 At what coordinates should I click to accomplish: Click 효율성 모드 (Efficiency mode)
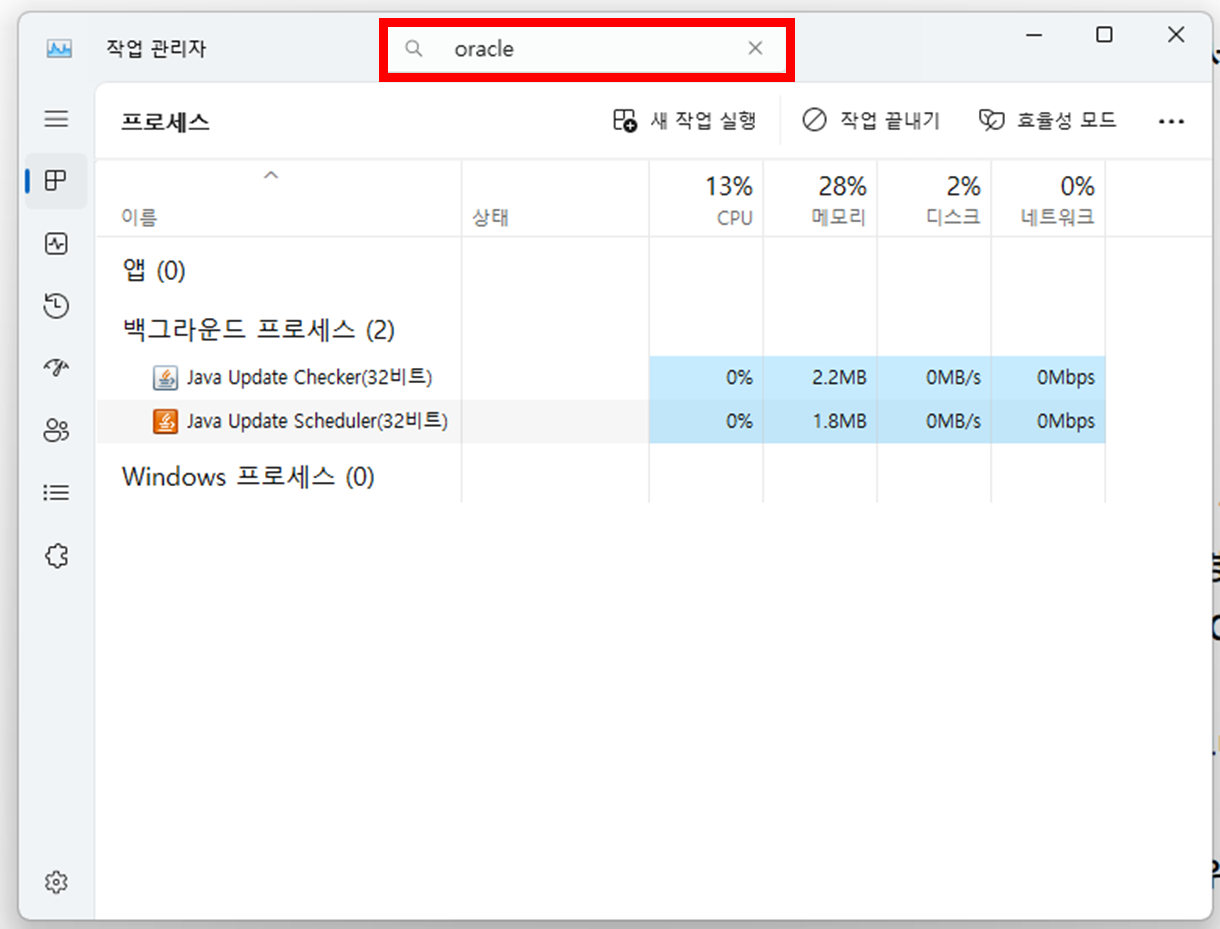(x=1047, y=121)
